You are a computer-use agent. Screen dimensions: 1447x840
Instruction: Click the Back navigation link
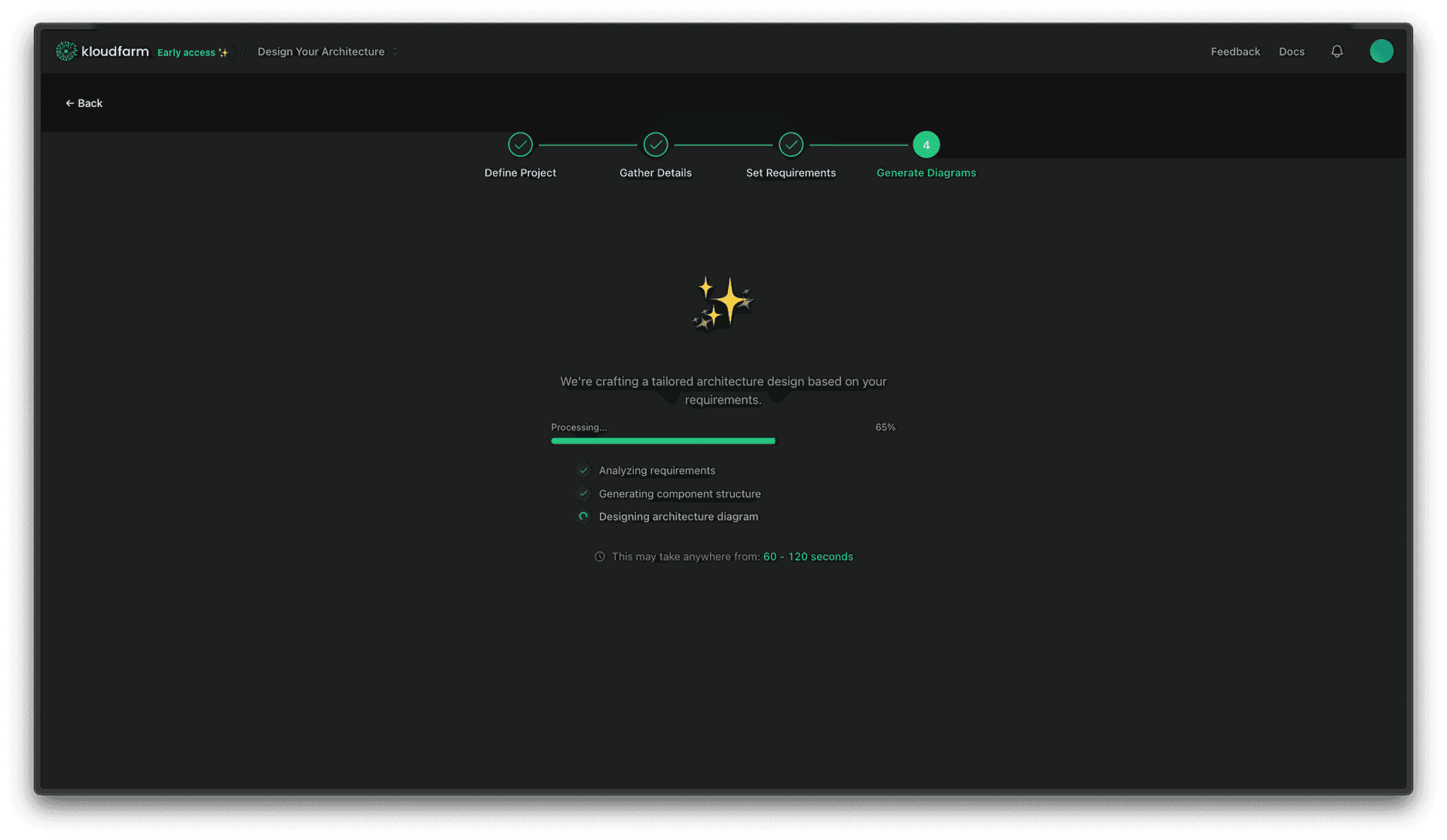click(x=84, y=102)
